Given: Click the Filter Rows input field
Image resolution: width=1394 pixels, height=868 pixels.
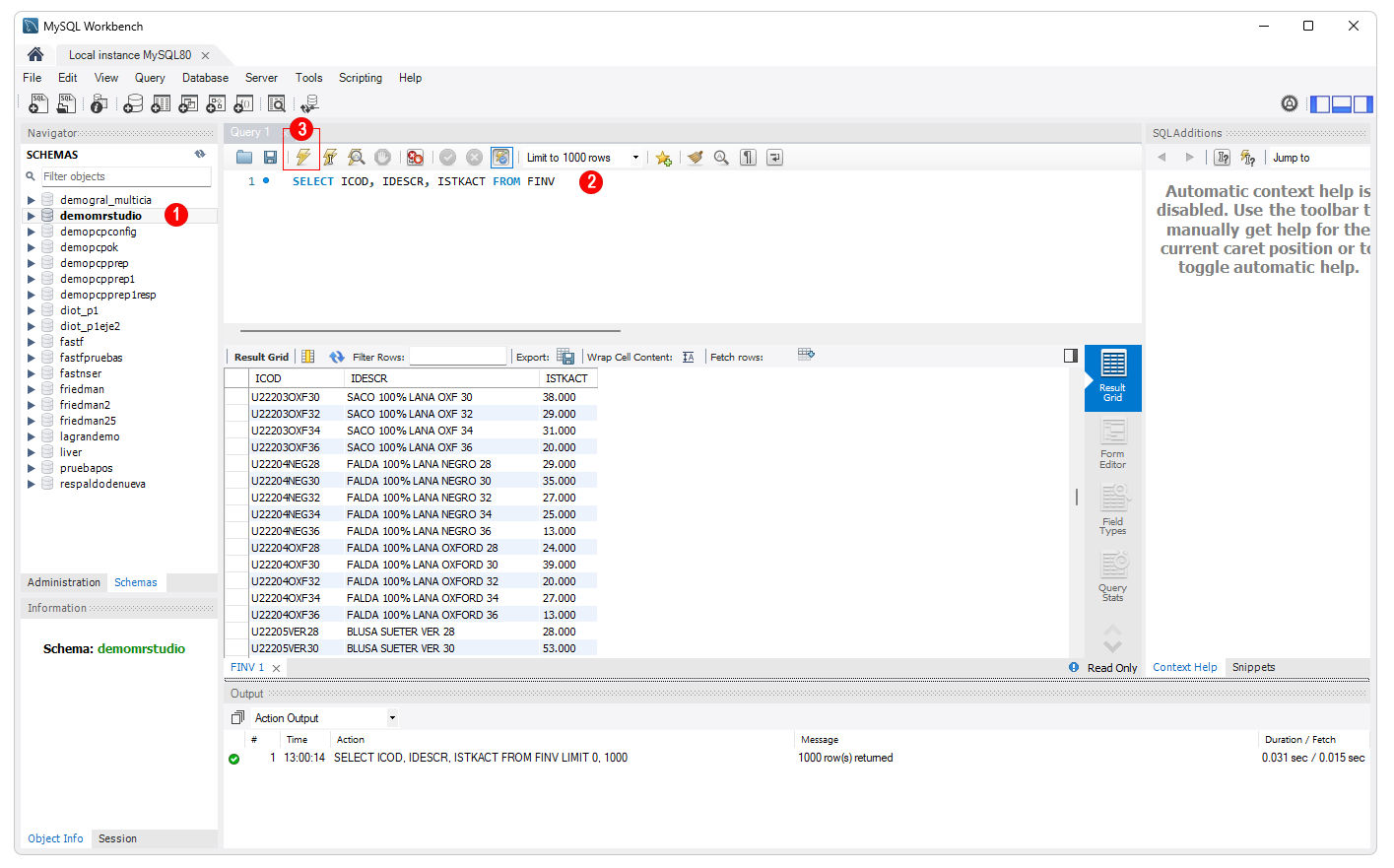Looking at the screenshot, I should 458,357.
